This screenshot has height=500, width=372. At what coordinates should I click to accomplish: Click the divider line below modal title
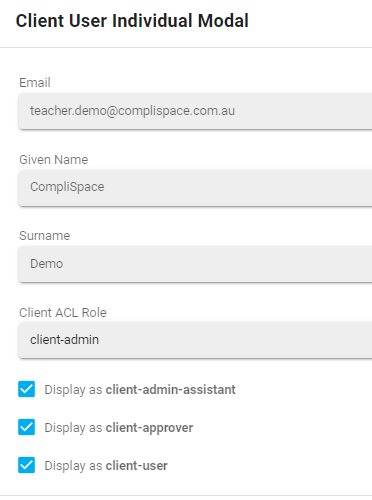[186, 47]
